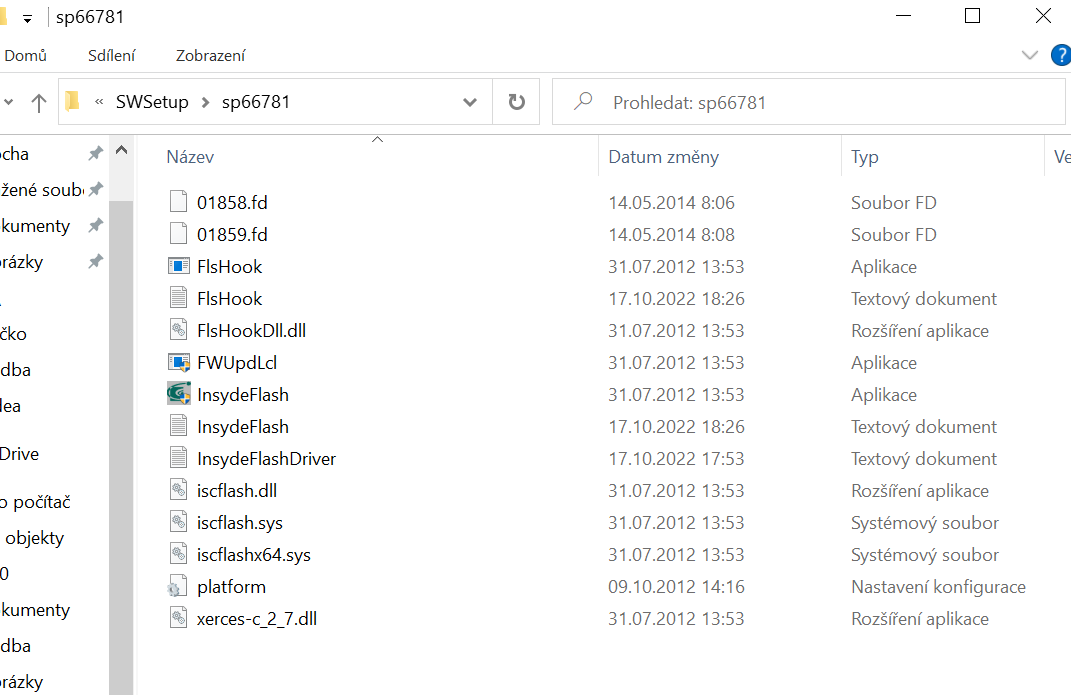
Task: Open the Sdílení ribbon tab
Action: (x=111, y=55)
